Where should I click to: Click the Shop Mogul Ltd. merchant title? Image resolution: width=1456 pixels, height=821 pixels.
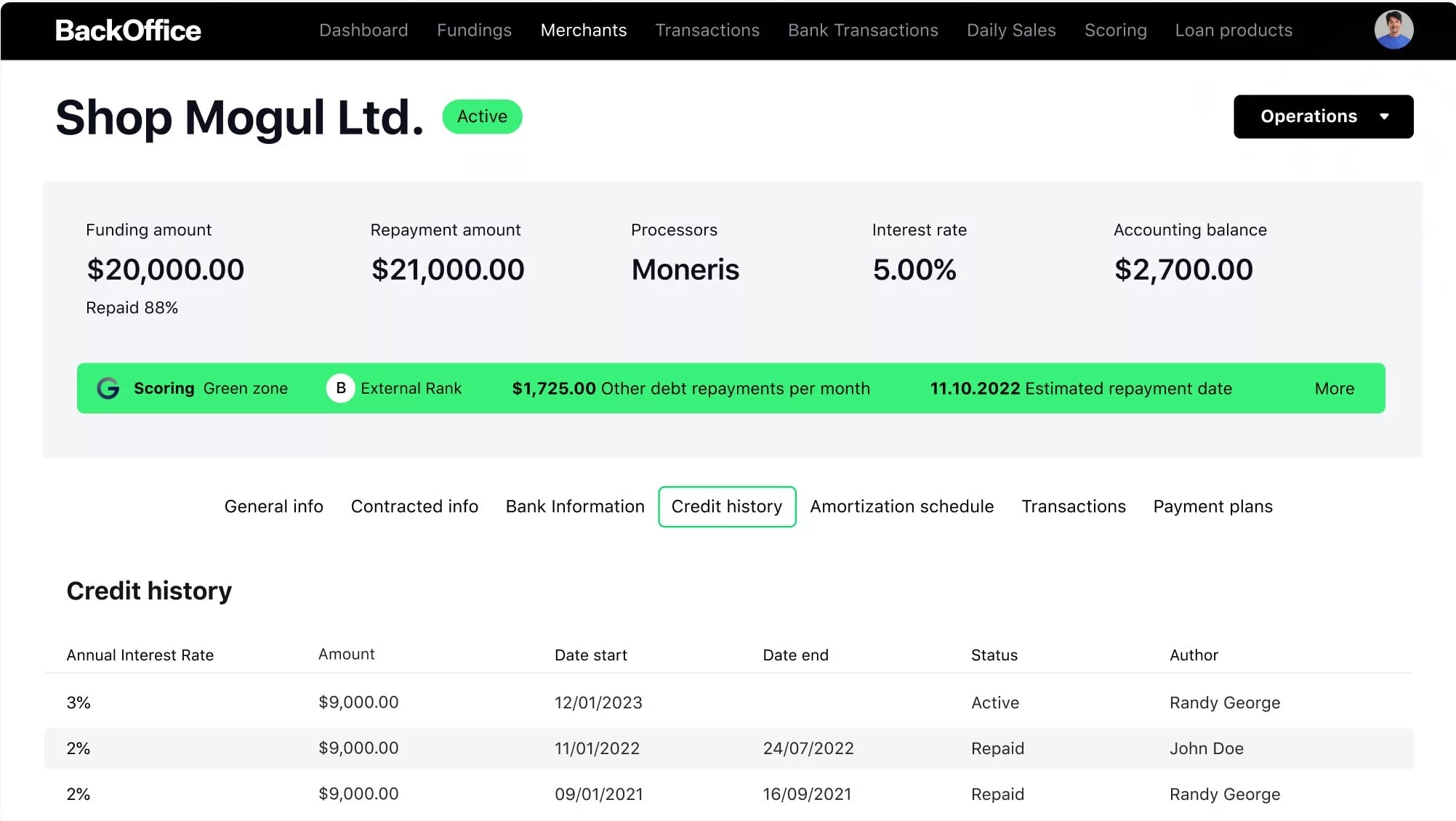(x=239, y=118)
